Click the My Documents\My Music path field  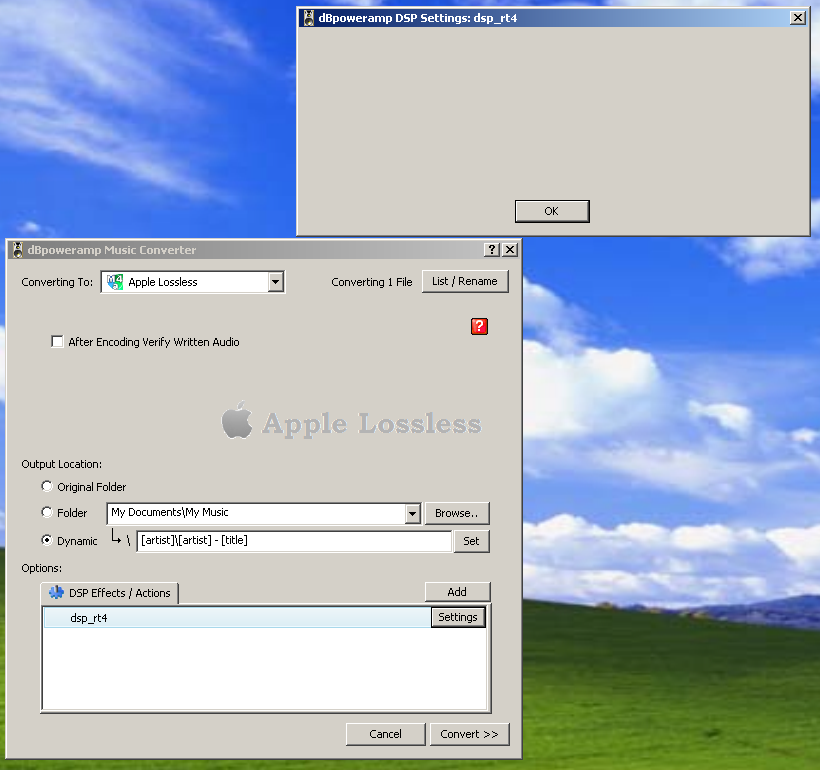(x=256, y=514)
